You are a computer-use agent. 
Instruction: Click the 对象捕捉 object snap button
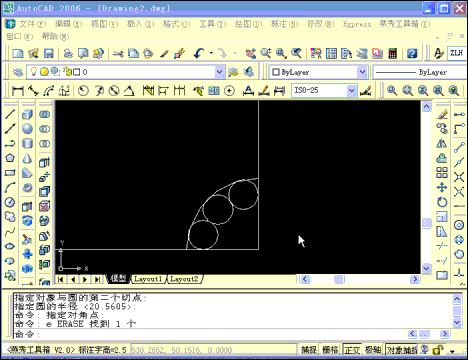[x=402, y=350]
